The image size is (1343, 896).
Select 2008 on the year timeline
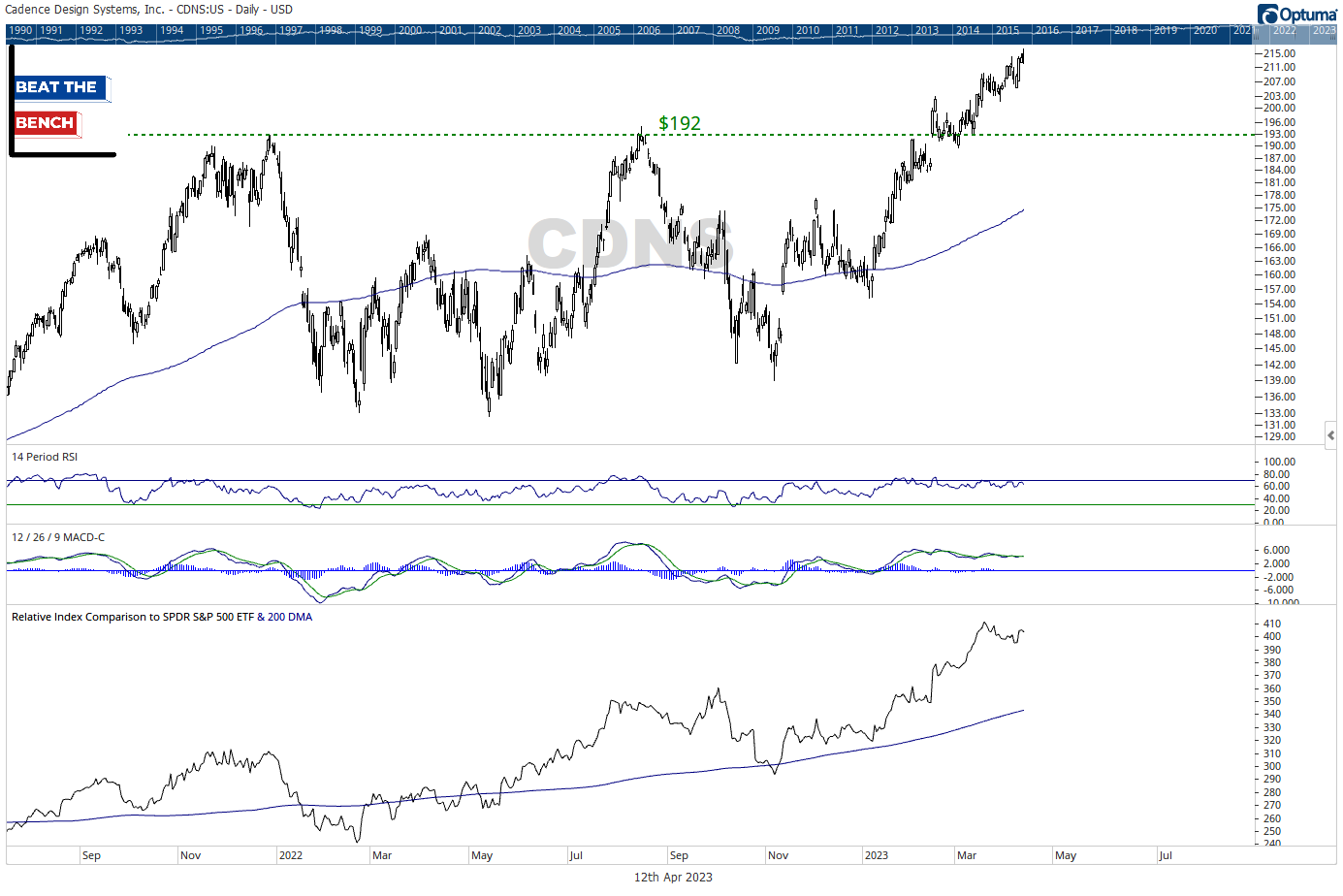[728, 31]
